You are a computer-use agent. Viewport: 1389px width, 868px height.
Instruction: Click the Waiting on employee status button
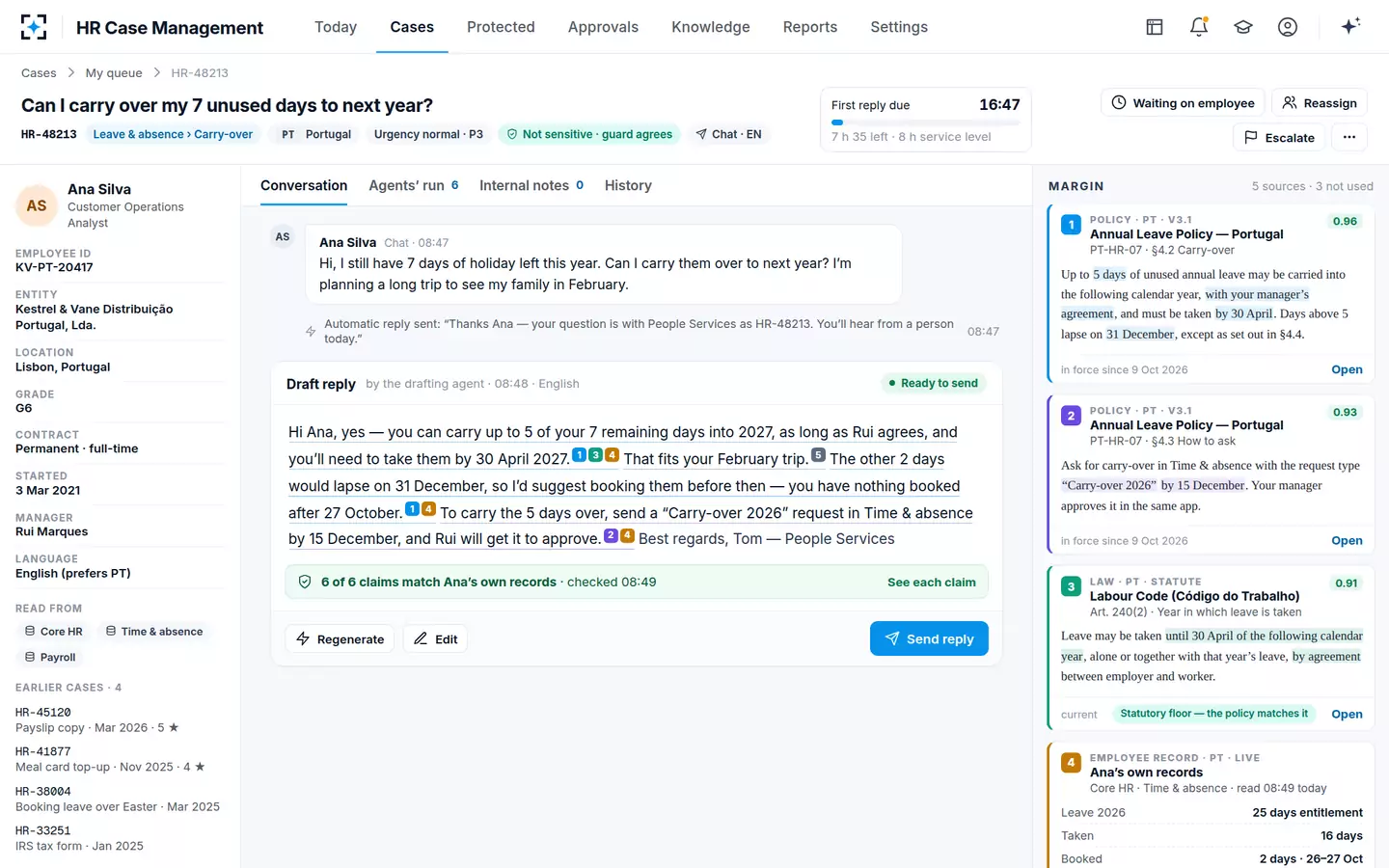tap(1183, 103)
